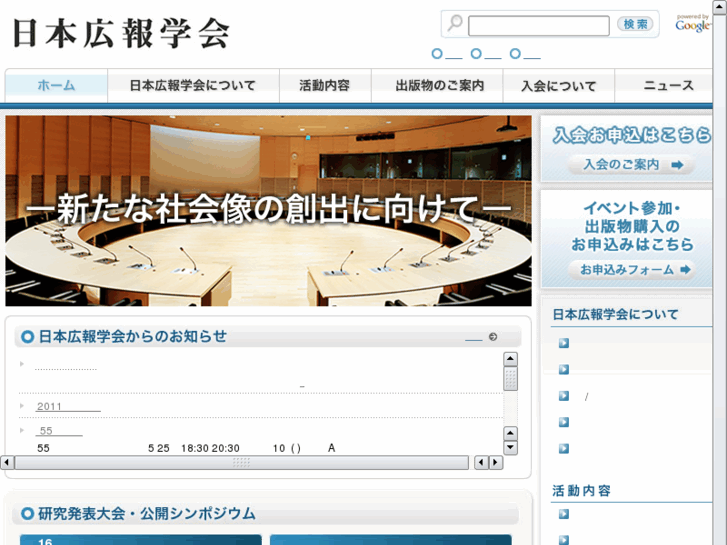The height and width of the screenshot is (545, 727).
Task: Open the 入会について navigation tab
Action: (x=559, y=85)
